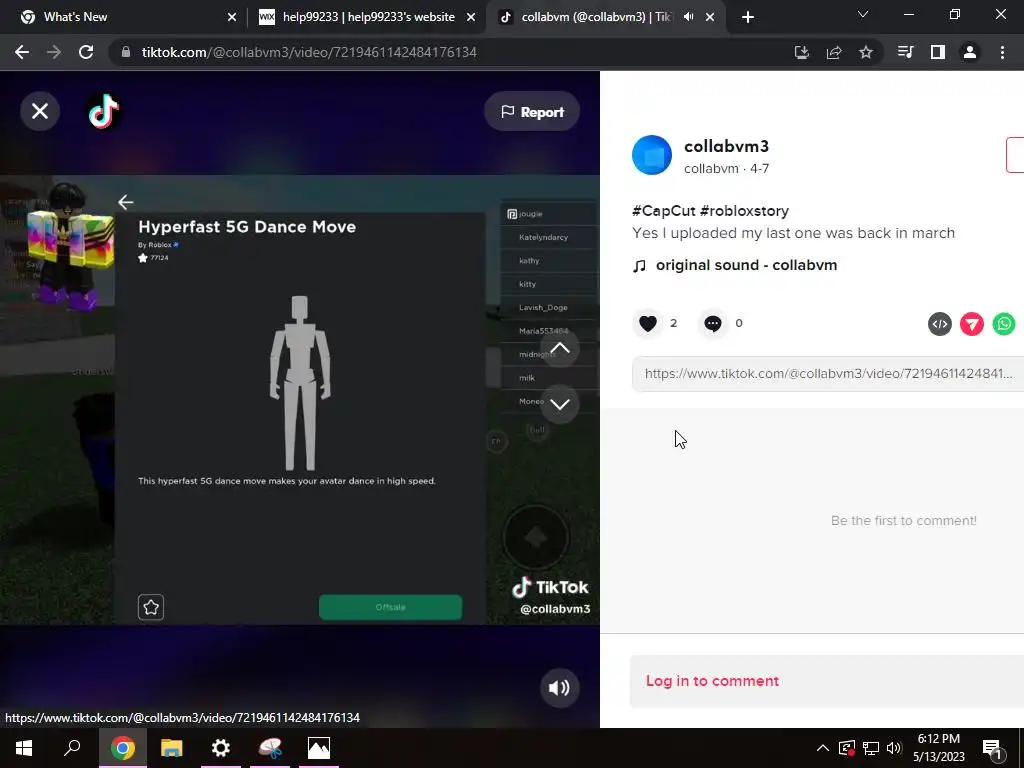Switch to help99233 website tab

366,17
